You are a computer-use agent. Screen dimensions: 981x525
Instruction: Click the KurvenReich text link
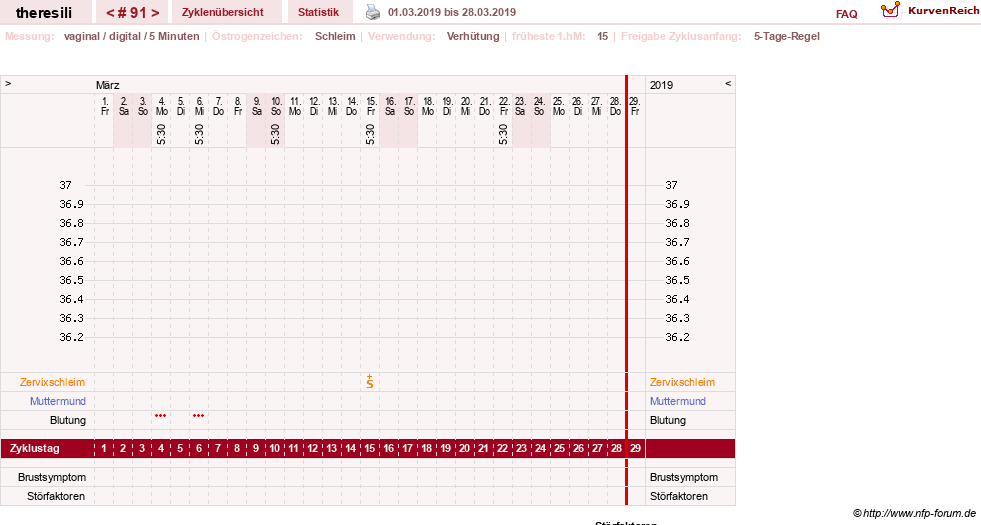pos(943,11)
